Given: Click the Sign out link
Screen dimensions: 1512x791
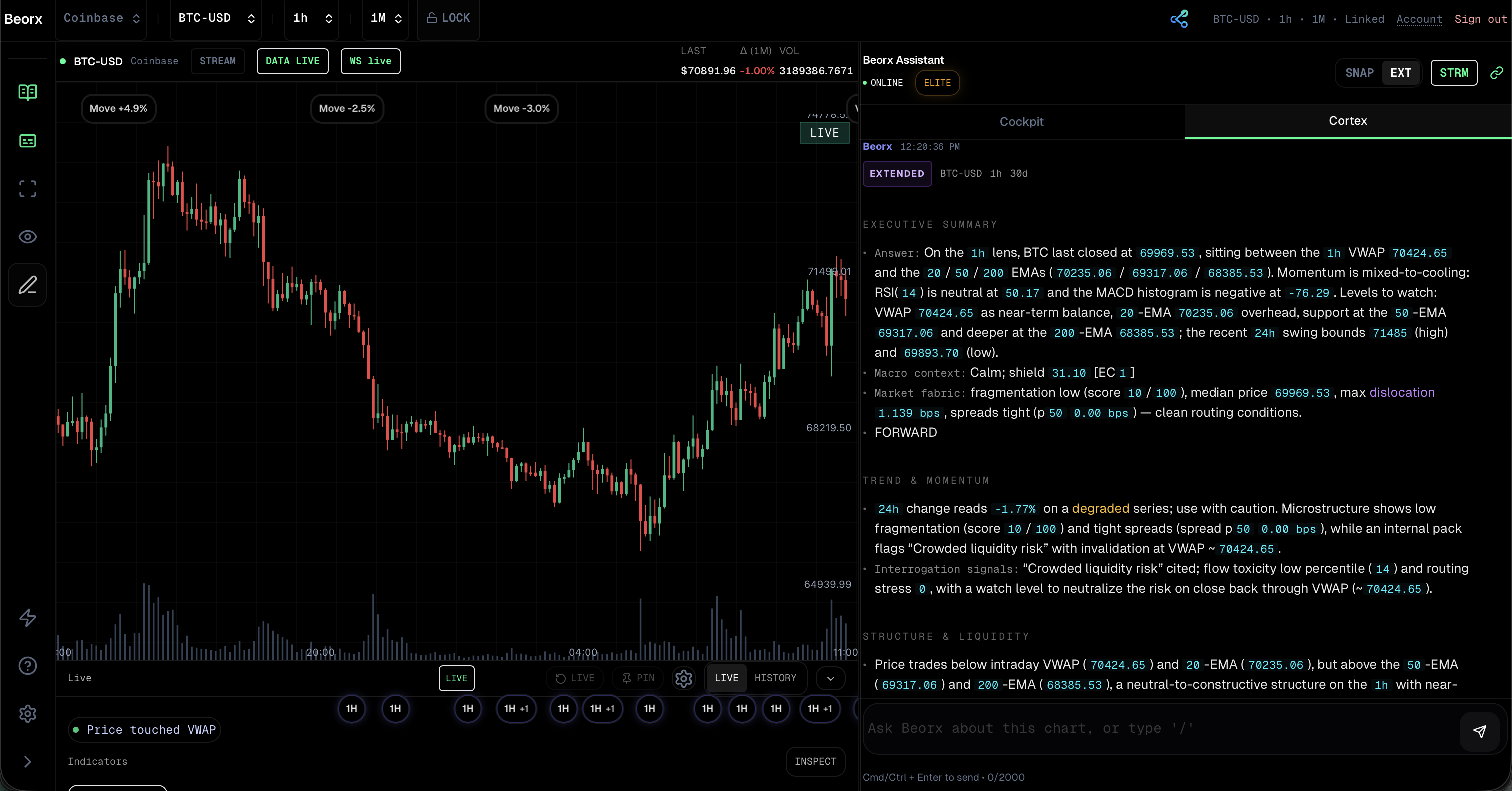Looking at the screenshot, I should [1480, 19].
